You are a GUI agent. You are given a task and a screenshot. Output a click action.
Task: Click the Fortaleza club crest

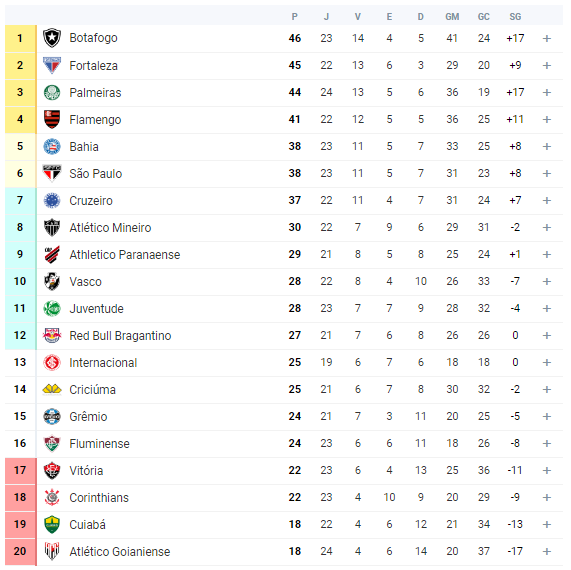point(52,65)
